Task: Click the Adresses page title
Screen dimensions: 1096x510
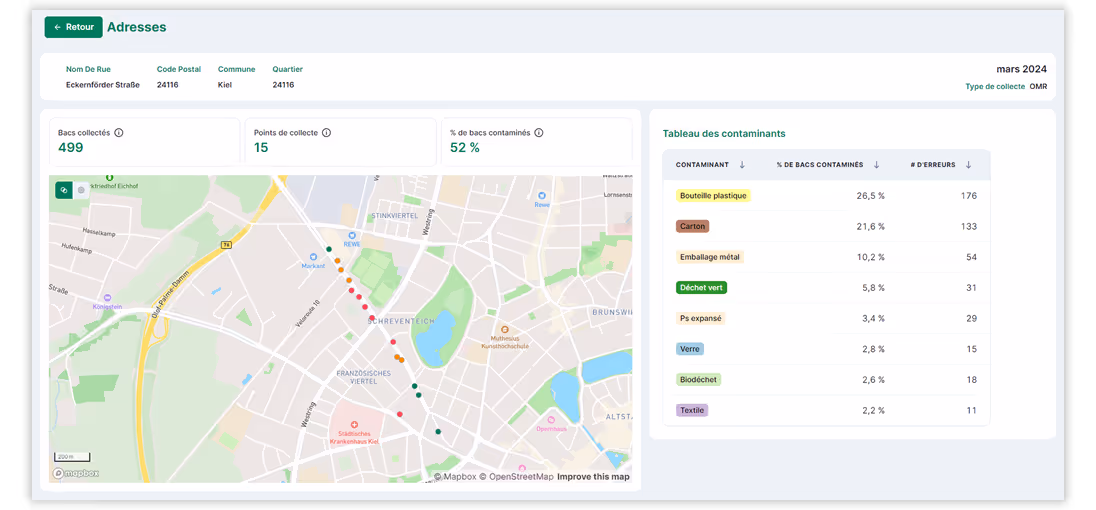Action: (136, 27)
